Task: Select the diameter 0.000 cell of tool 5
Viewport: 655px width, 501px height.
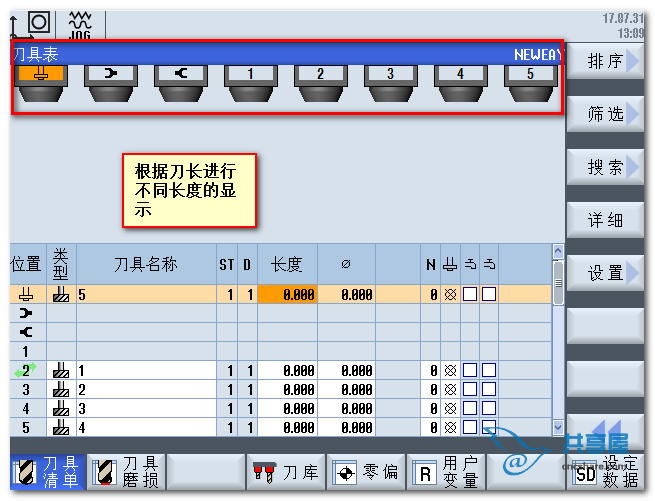Action: 346,295
